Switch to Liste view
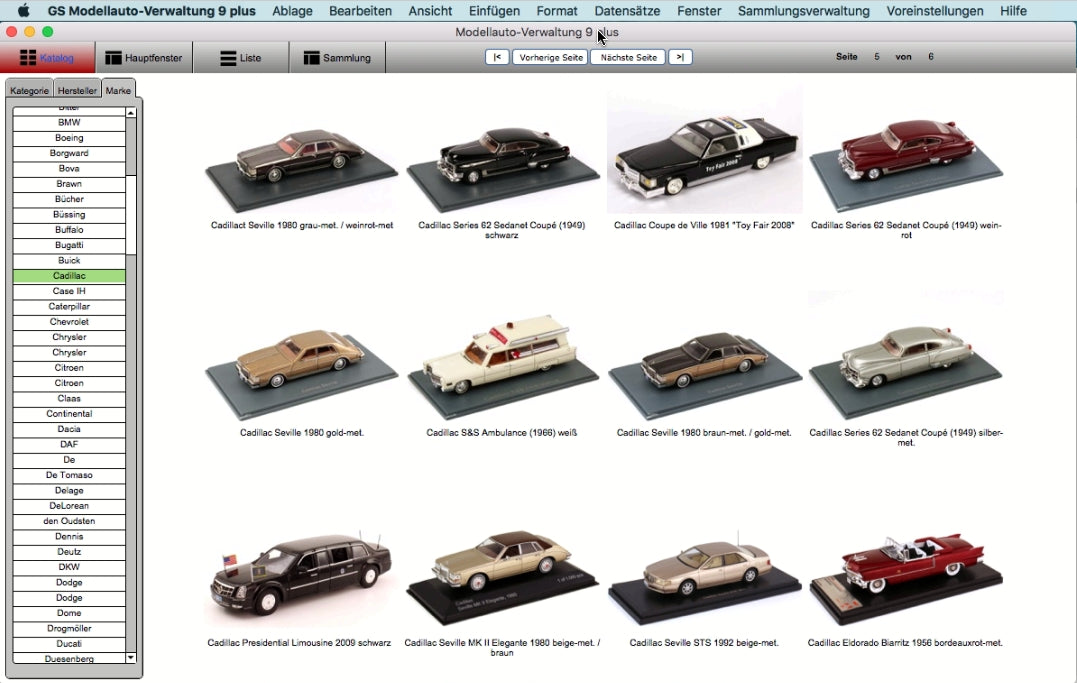This screenshot has height=683, width=1077. [240, 58]
